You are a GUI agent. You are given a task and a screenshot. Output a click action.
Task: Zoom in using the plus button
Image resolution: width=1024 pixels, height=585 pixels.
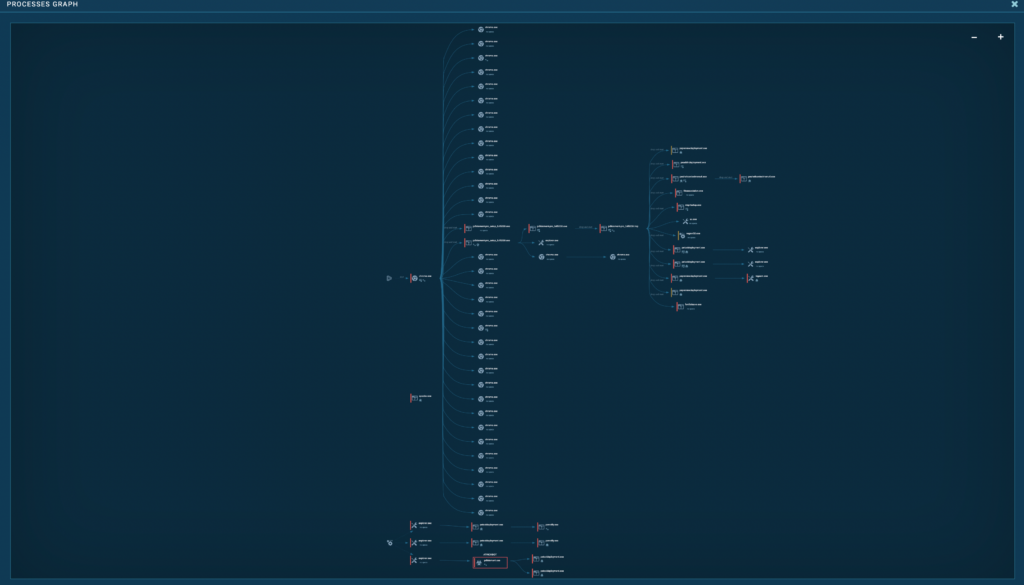(1000, 37)
